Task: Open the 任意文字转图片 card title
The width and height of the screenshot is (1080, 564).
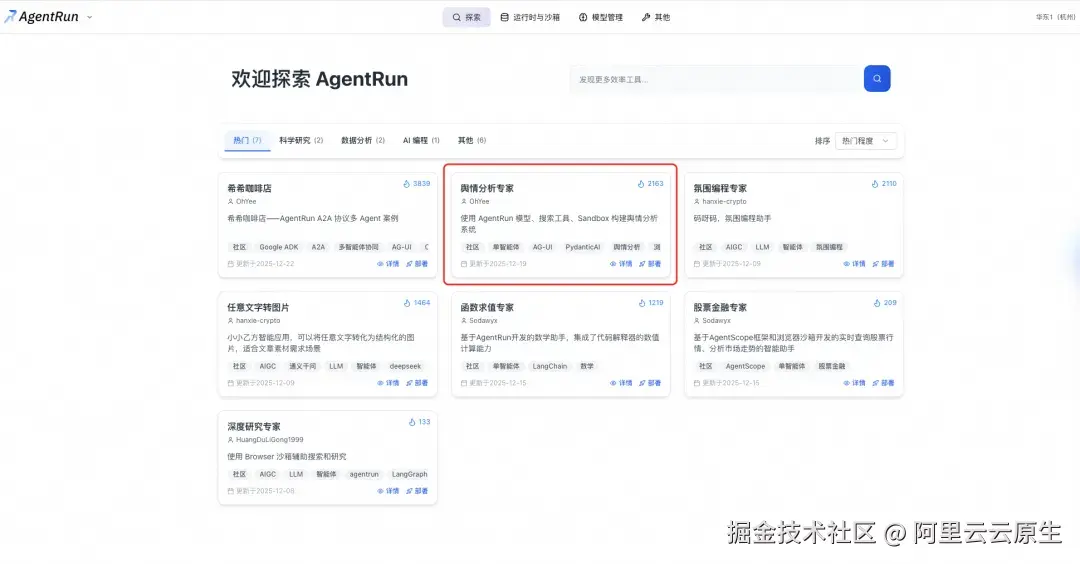Action: coord(258,307)
